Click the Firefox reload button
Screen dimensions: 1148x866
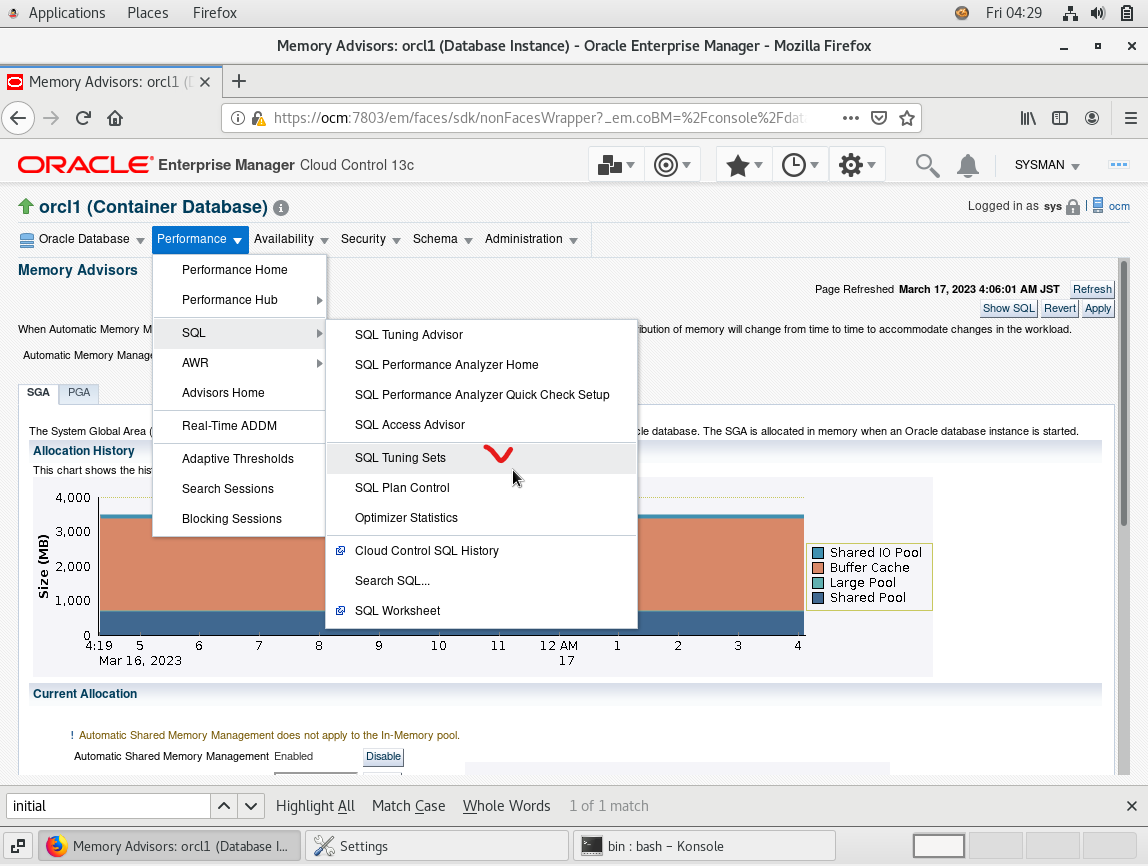tap(83, 118)
